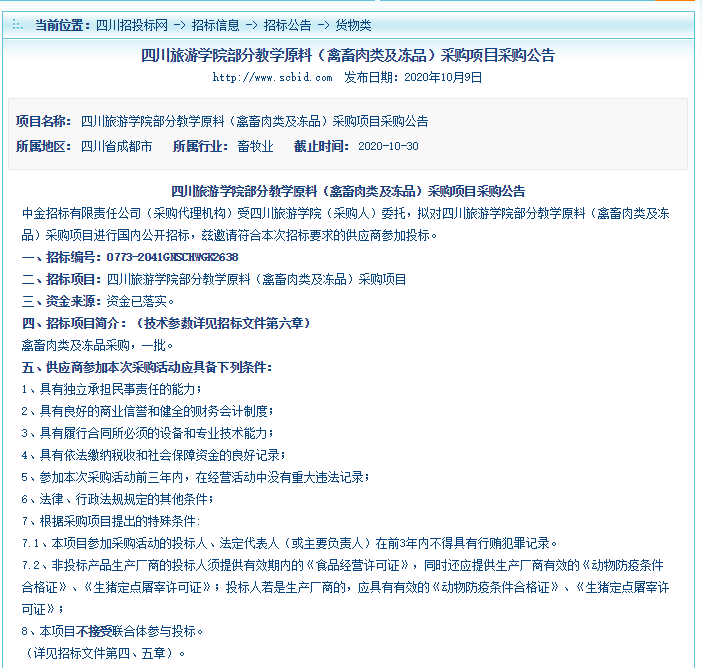
Task: Click the deadline value 2020-10-30
Action: (388, 146)
